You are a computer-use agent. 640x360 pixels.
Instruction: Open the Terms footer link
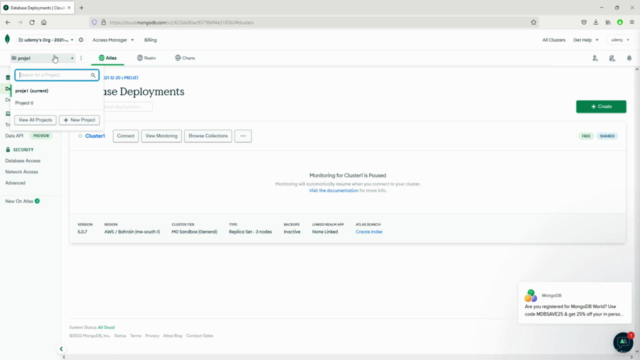136,336
